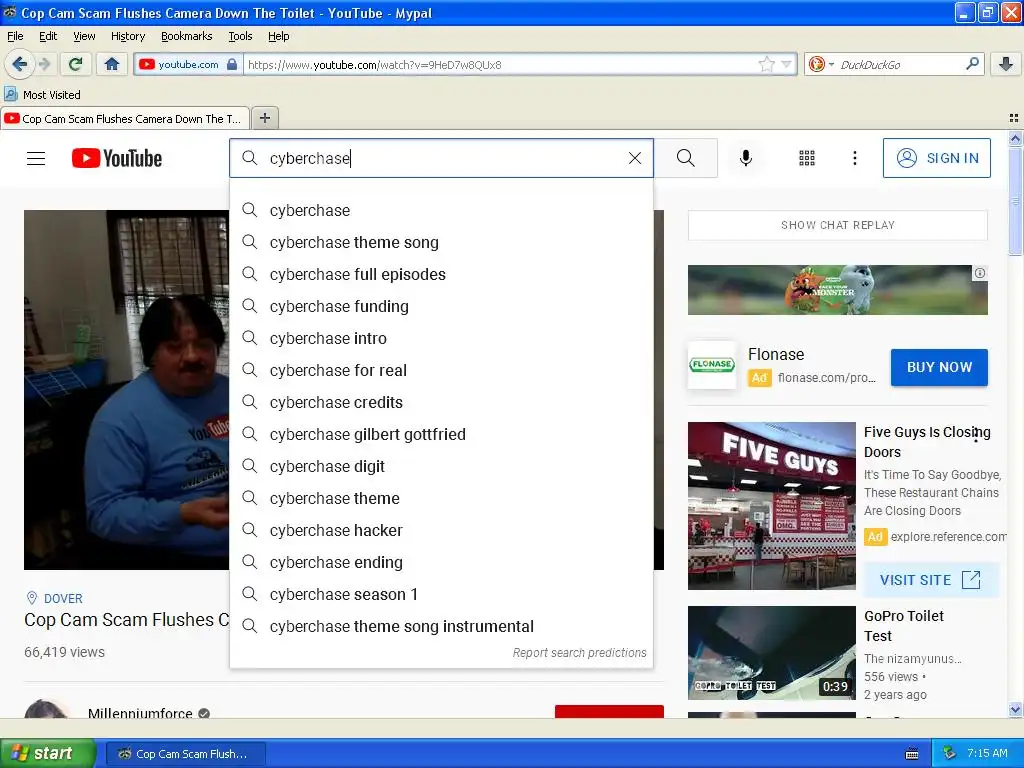Select the Cop Cam Scam taskbar button
Image resolution: width=1024 pixels, height=768 pixels.
tap(185, 754)
